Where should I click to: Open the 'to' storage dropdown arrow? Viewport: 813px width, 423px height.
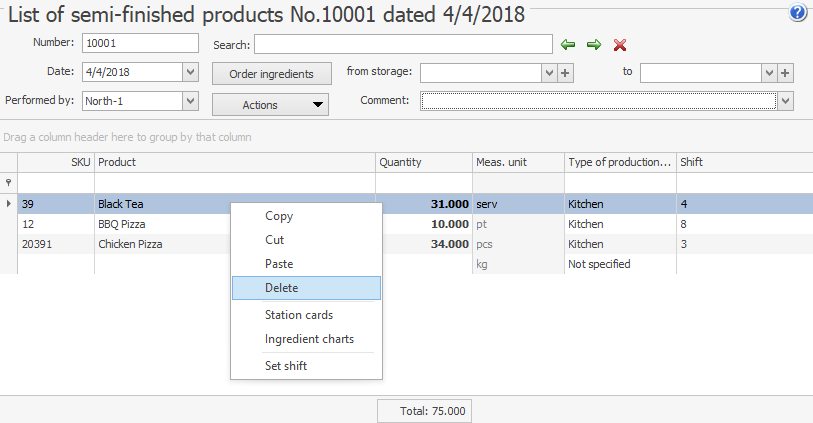768,73
